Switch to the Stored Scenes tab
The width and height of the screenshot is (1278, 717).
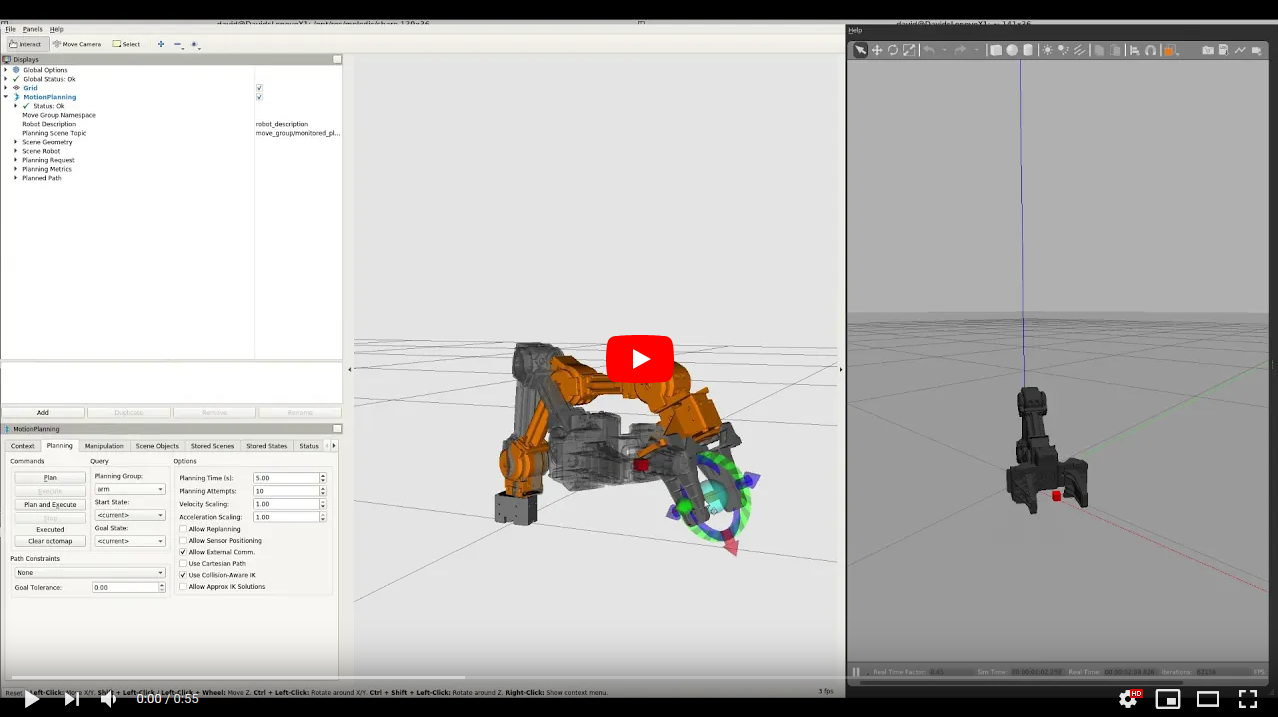(x=212, y=446)
